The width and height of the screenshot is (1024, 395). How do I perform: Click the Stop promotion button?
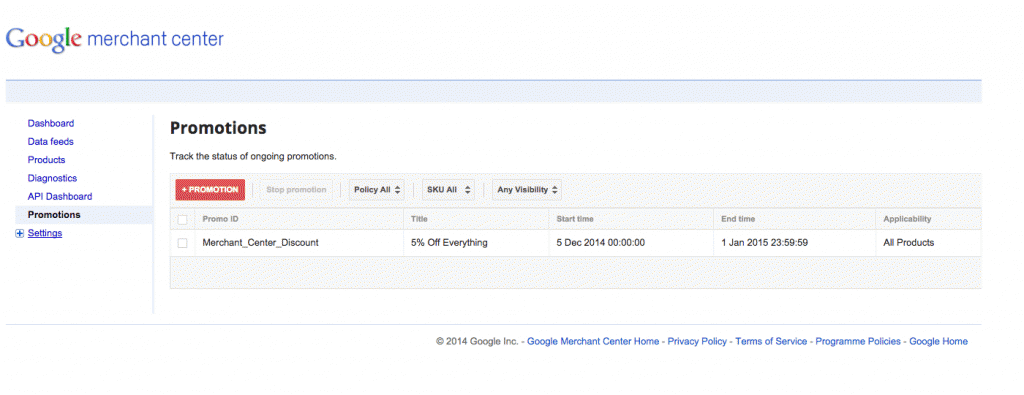(296, 190)
